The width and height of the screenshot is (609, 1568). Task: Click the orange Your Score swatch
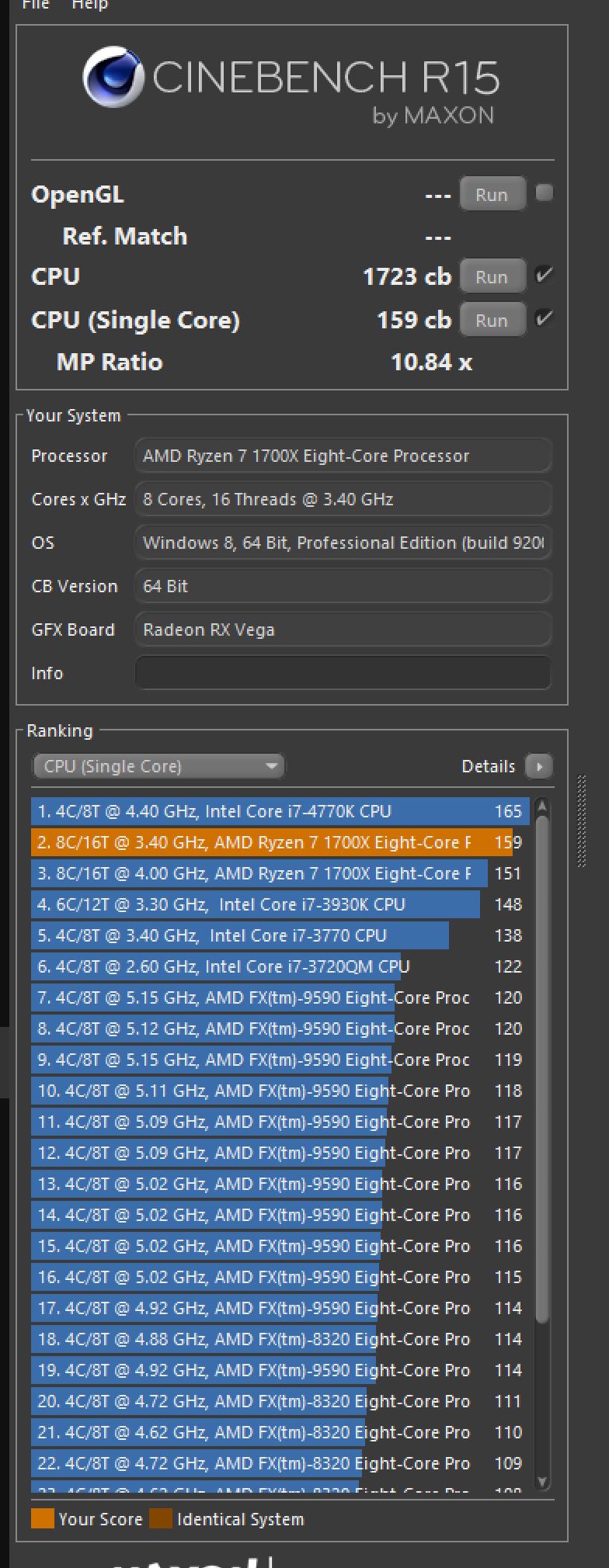[x=42, y=1519]
